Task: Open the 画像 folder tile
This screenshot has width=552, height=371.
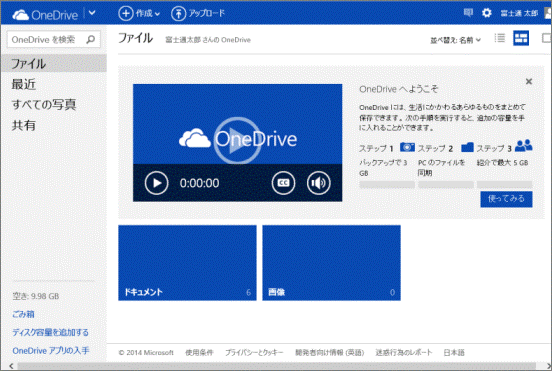Action: click(x=331, y=263)
